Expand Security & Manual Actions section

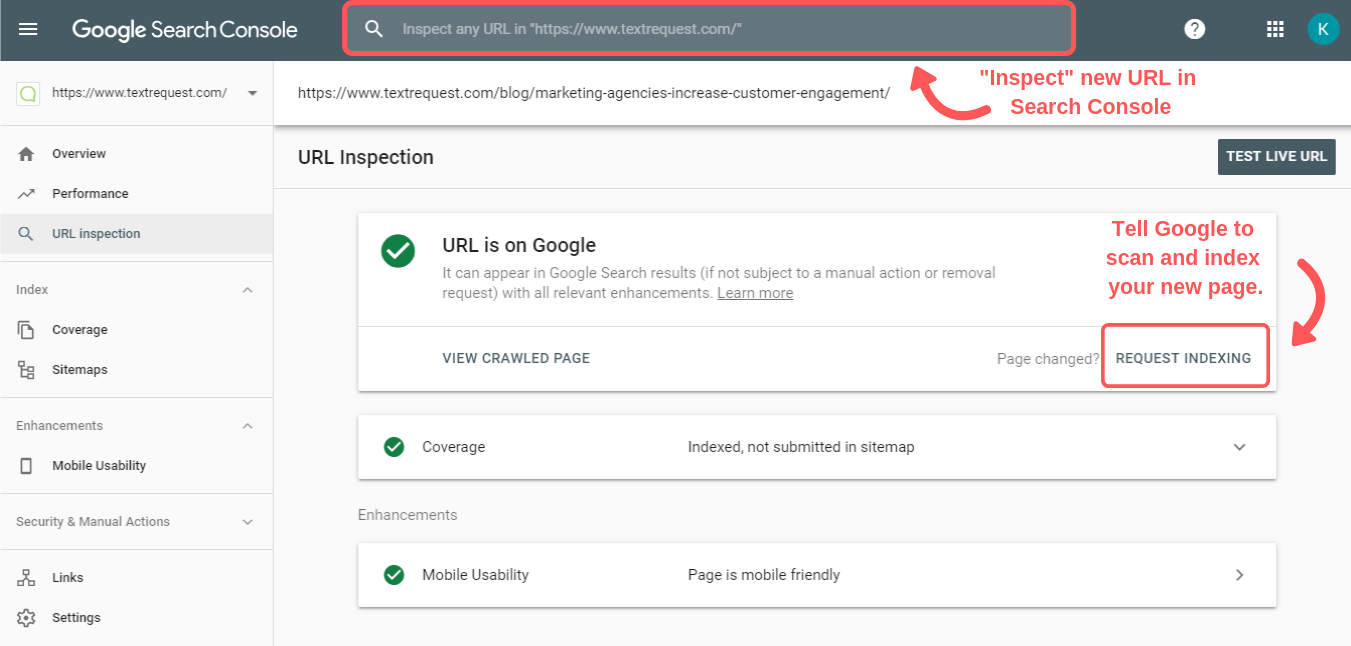pos(248,522)
